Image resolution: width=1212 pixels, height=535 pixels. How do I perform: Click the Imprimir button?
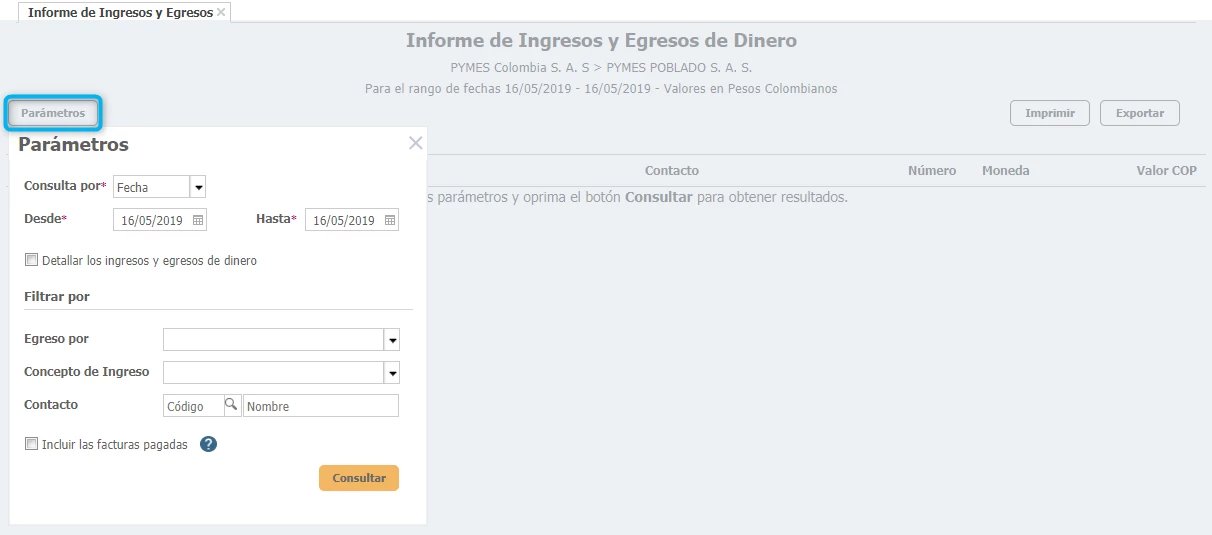pos(1049,113)
